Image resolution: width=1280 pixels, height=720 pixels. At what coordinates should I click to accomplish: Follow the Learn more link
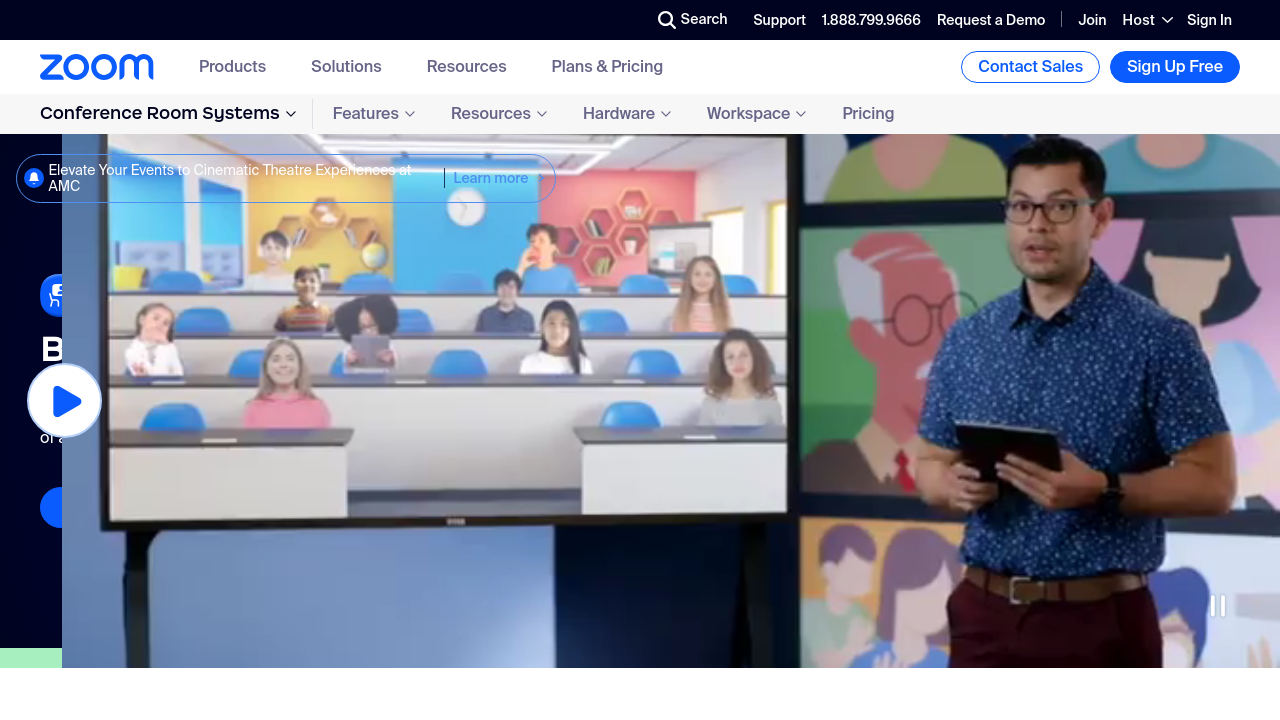point(490,178)
